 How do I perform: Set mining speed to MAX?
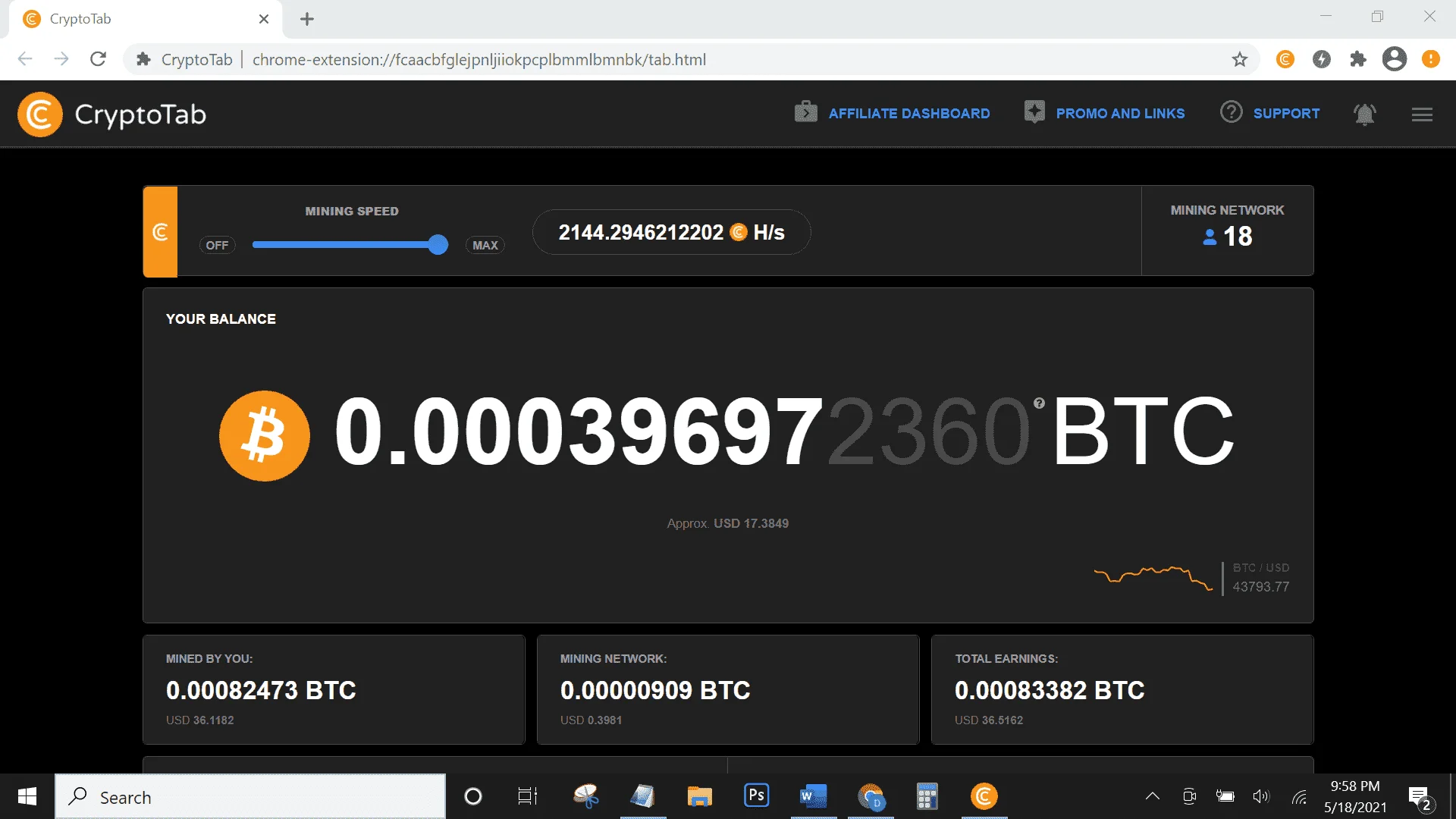coord(485,245)
